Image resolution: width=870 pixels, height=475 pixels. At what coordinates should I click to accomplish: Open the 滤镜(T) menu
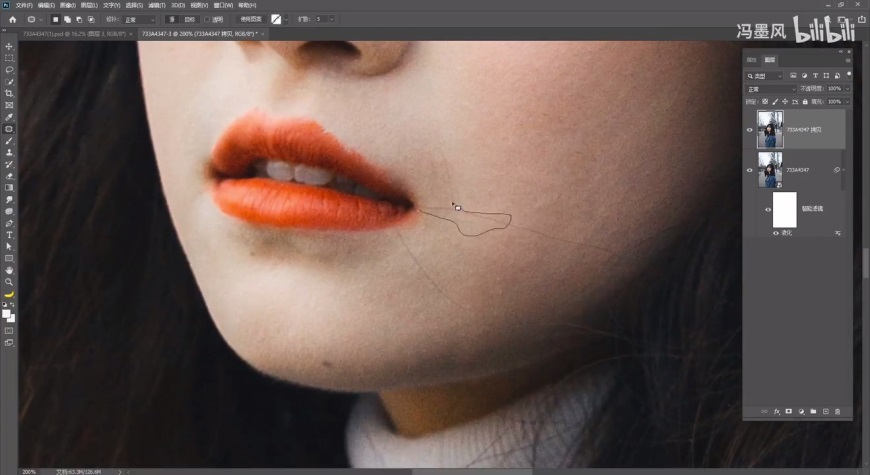tap(156, 5)
